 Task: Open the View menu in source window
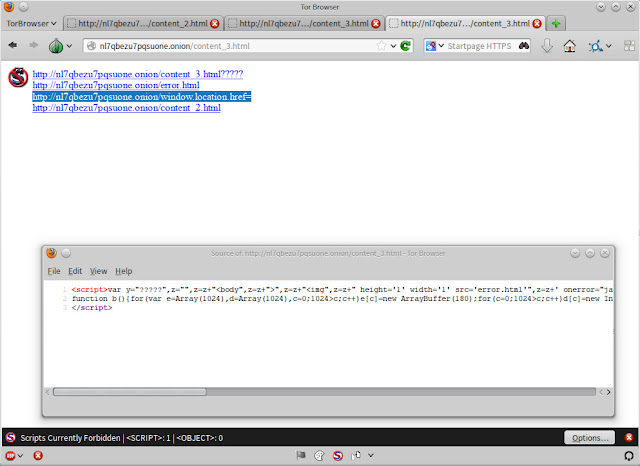[98, 271]
